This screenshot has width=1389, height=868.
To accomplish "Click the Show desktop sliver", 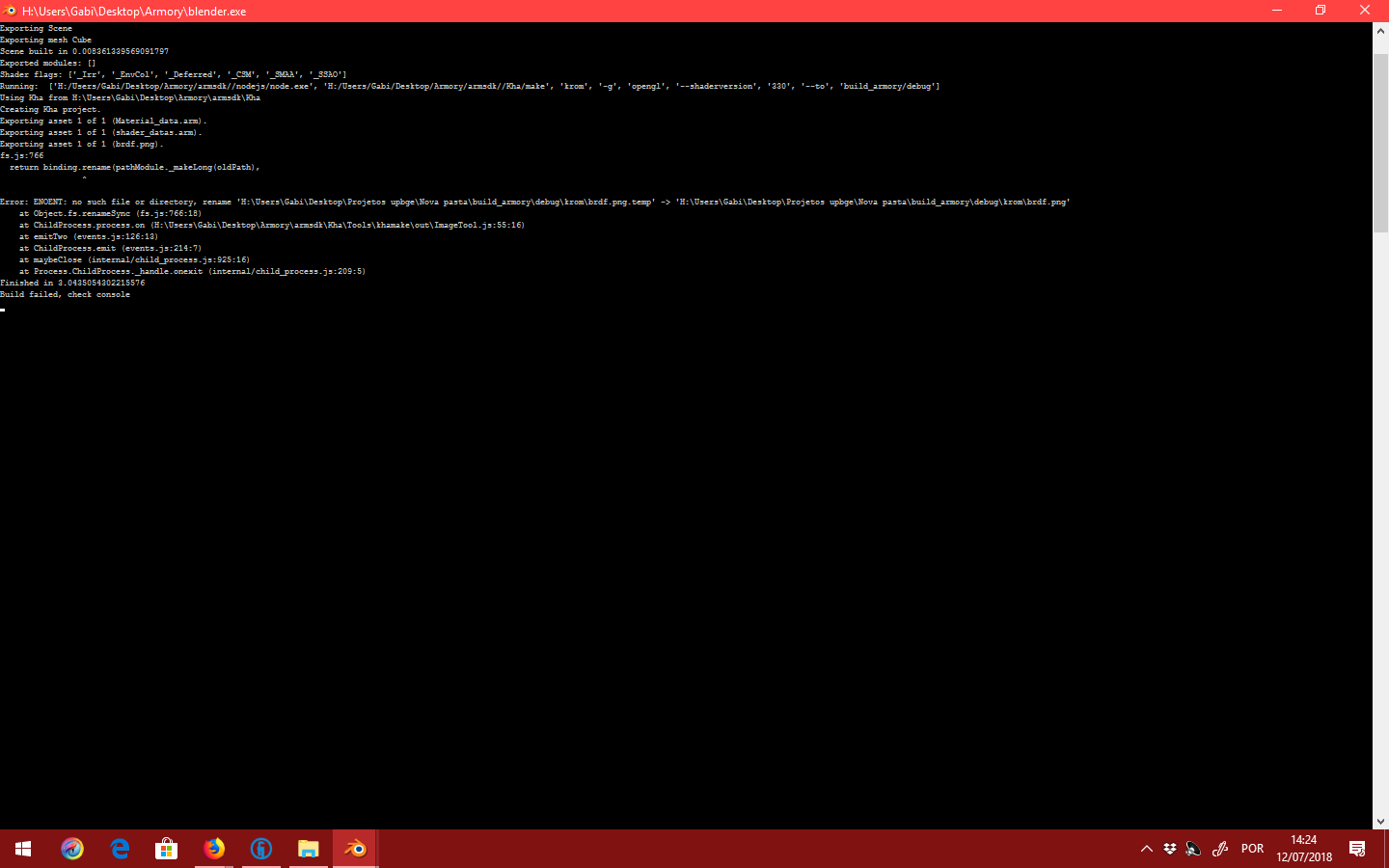I will tap(1386, 849).
